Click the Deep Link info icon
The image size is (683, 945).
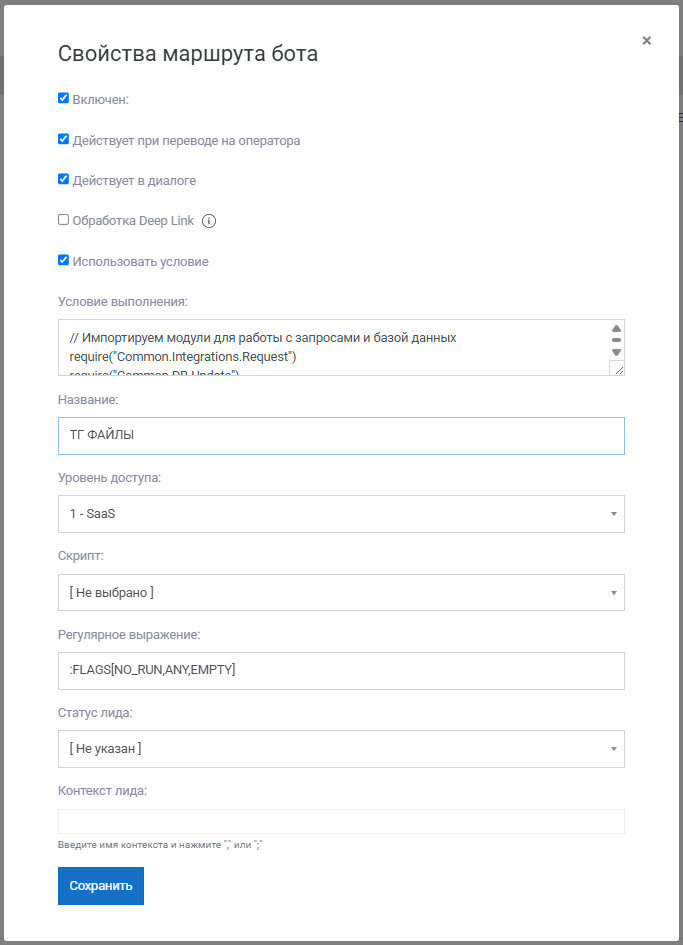coord(209,221)
